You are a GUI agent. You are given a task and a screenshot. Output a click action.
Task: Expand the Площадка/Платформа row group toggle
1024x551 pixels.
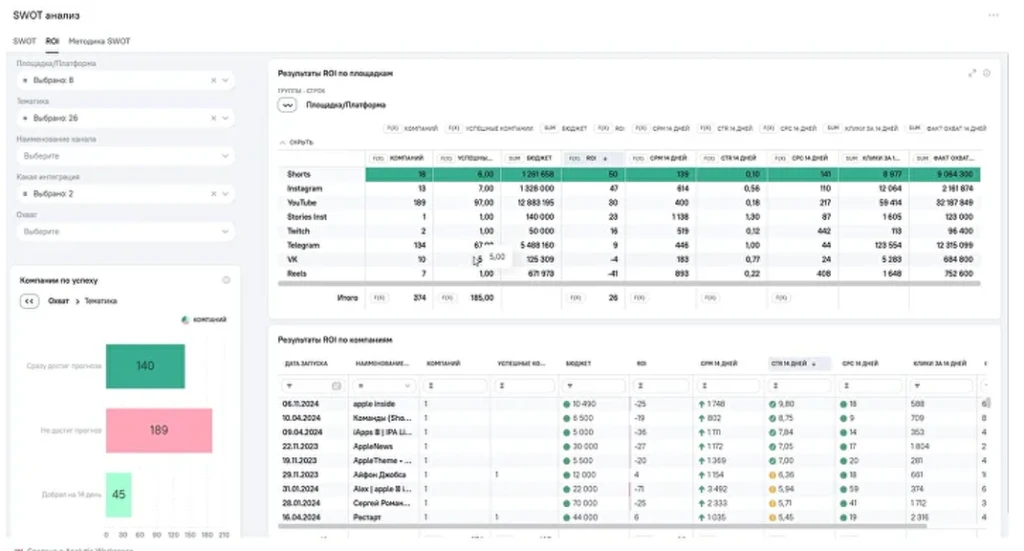pyautogui.click(x=288, y=104)
